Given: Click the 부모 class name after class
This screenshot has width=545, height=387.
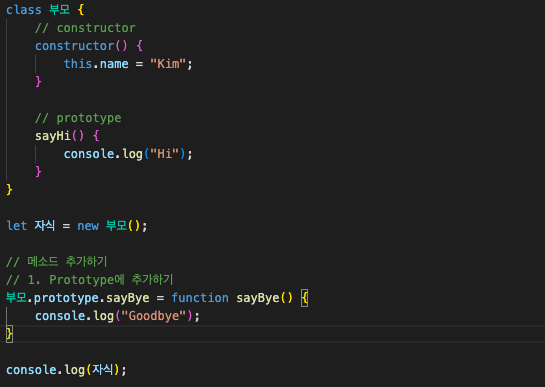Looking at the screenshot, I should (x=59, y=9).
